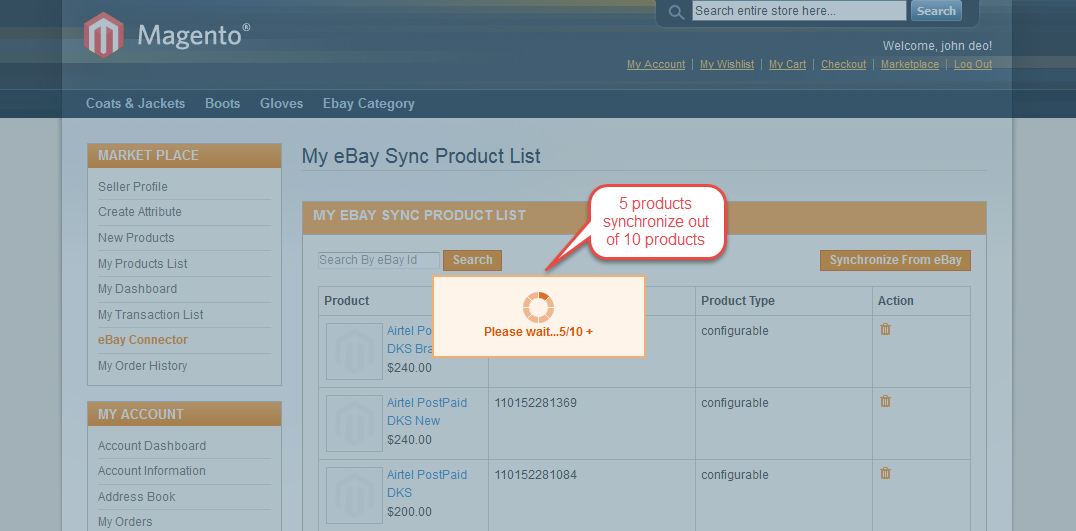Image resolution: width=1076 pixels, height=531 pixels.
Task: Open Seller Profile in sidebar
Action: tap(132, 187)
